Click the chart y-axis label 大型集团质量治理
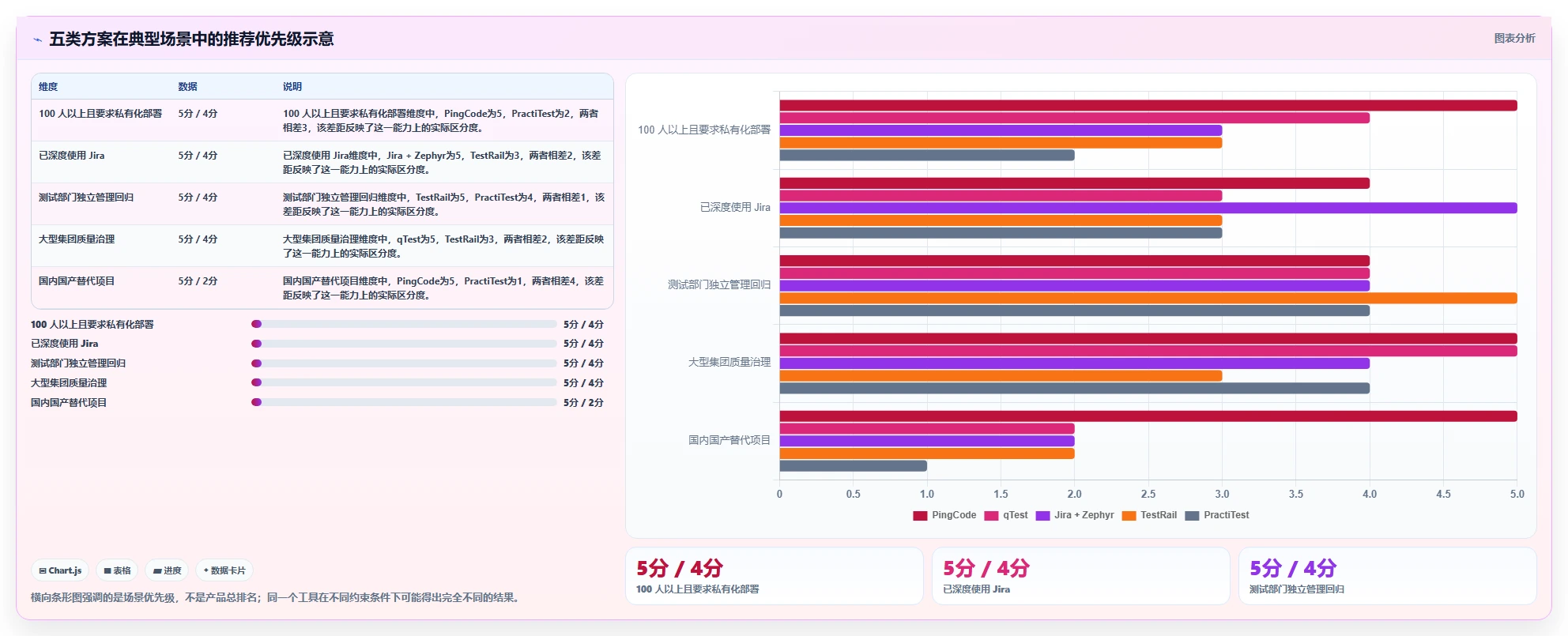 click(x=729, y=362)
